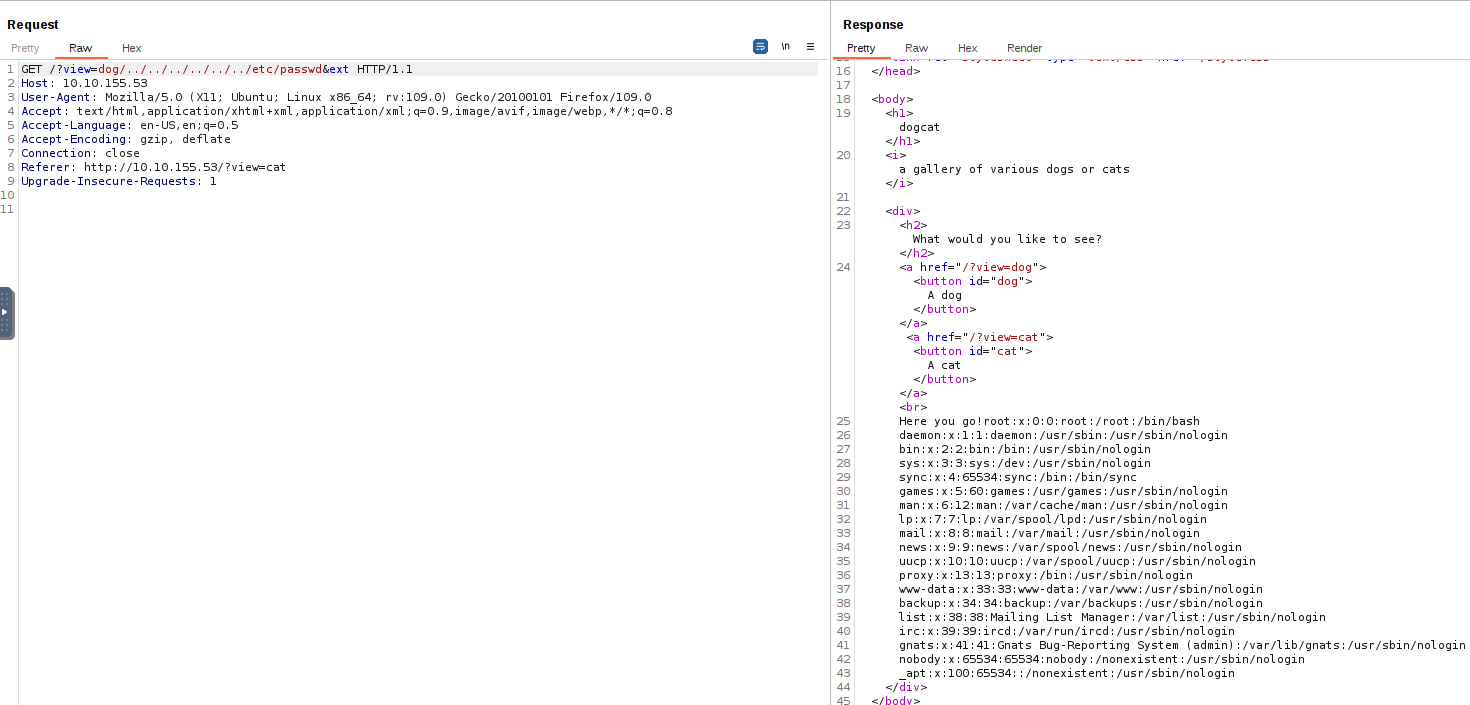Click the User-Agent header line

click(336, 97)
